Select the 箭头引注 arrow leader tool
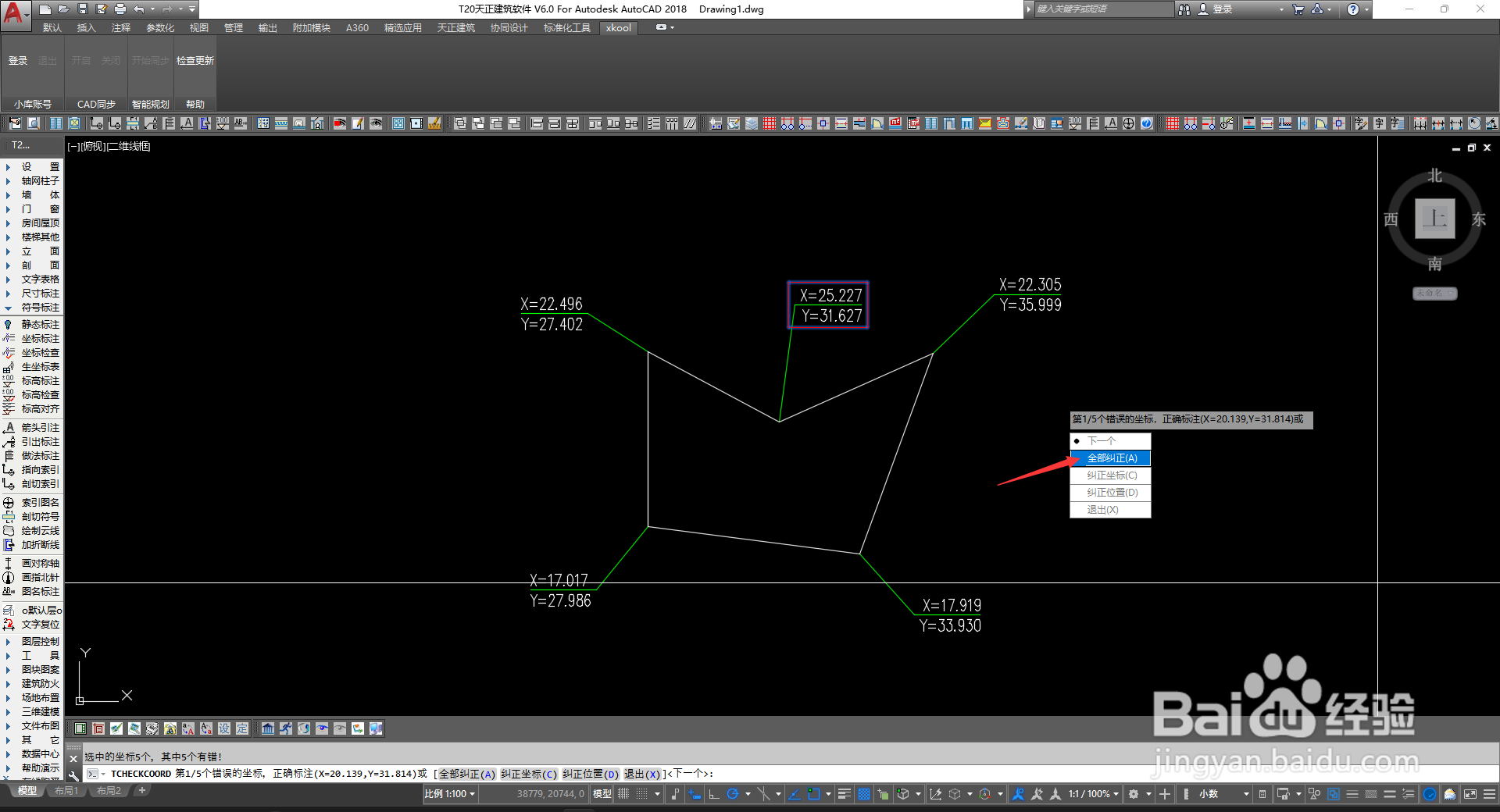The height and width of the screenshot is (812, 1500). click(x=32, y=428)
